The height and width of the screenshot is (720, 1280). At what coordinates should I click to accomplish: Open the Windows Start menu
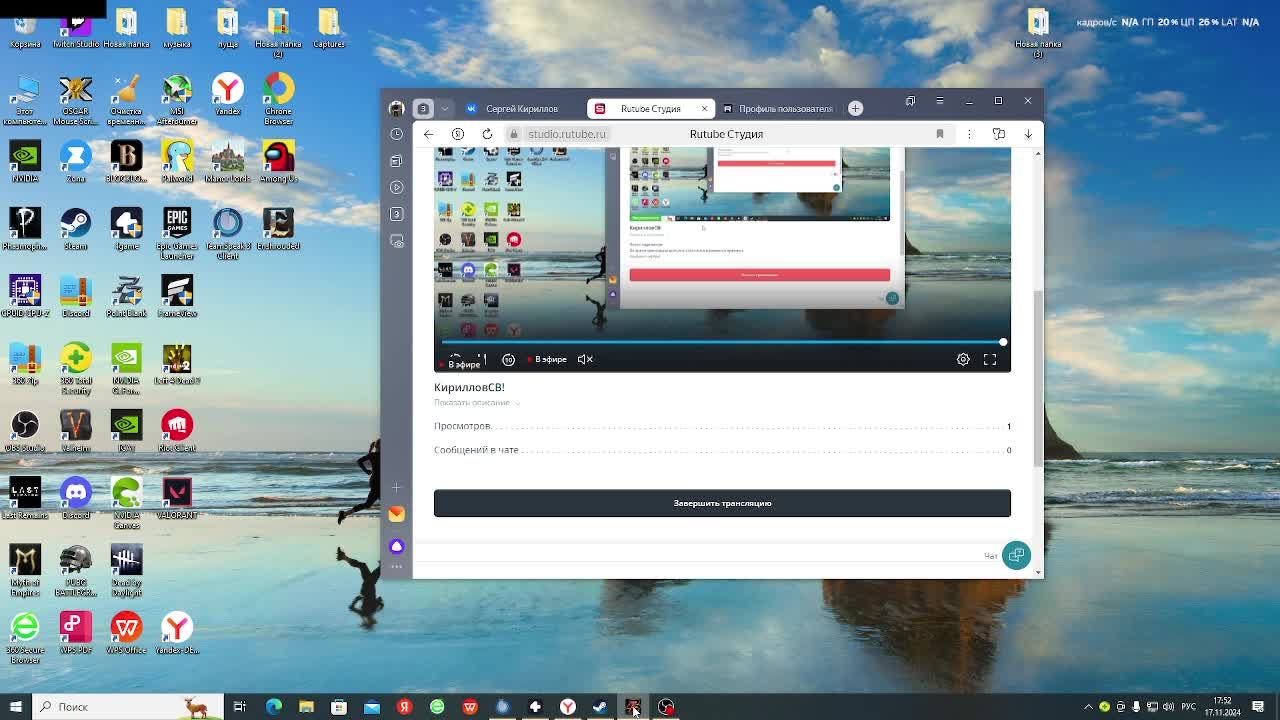coord(16,707)
